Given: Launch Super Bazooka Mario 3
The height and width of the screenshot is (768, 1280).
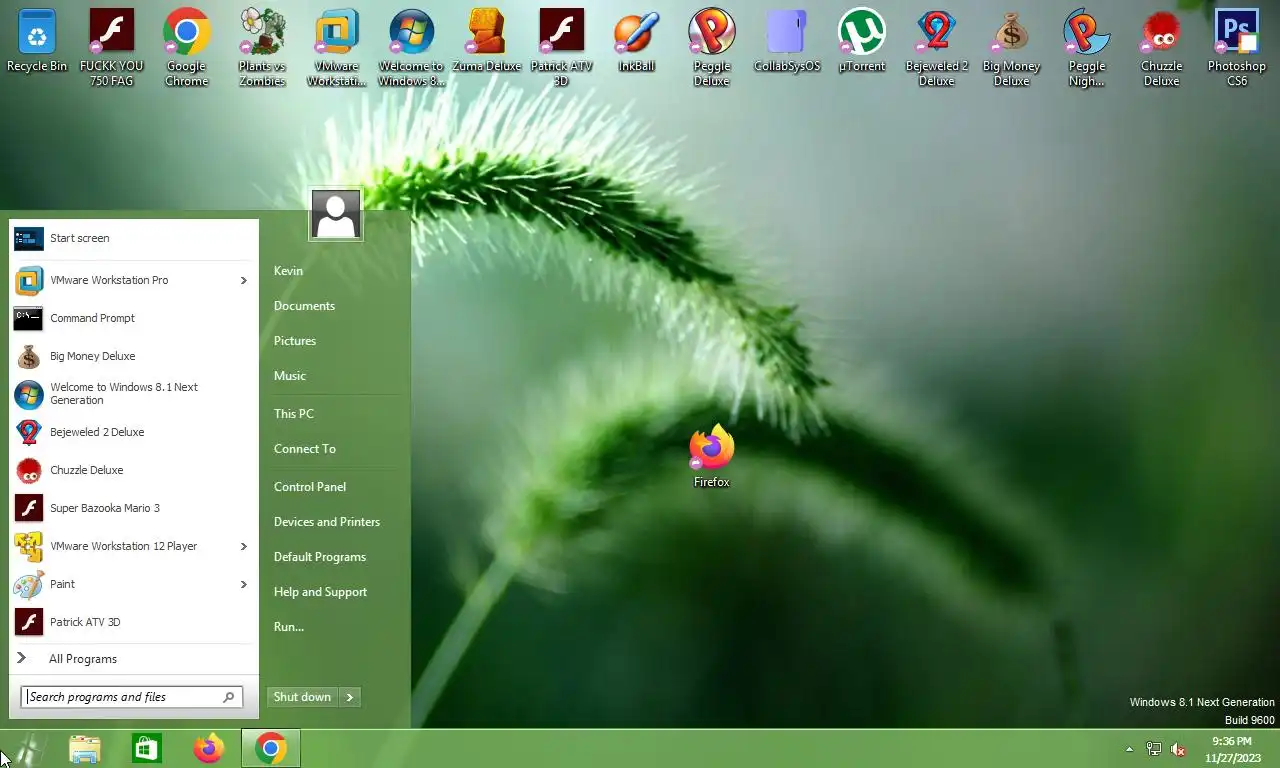Looking at the screenshot, I should point(134,508).
